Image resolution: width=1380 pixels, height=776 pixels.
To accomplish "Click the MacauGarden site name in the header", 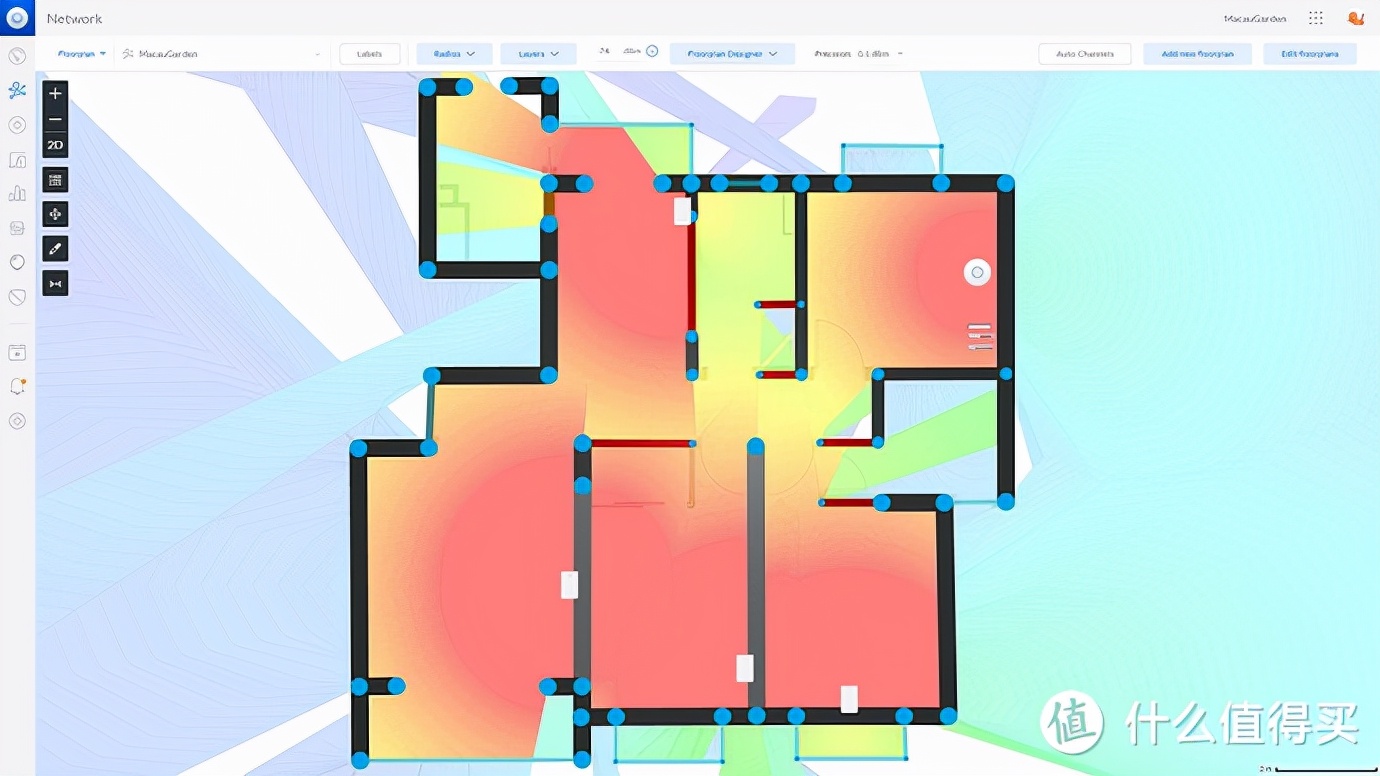I will tap(1255, 18).
